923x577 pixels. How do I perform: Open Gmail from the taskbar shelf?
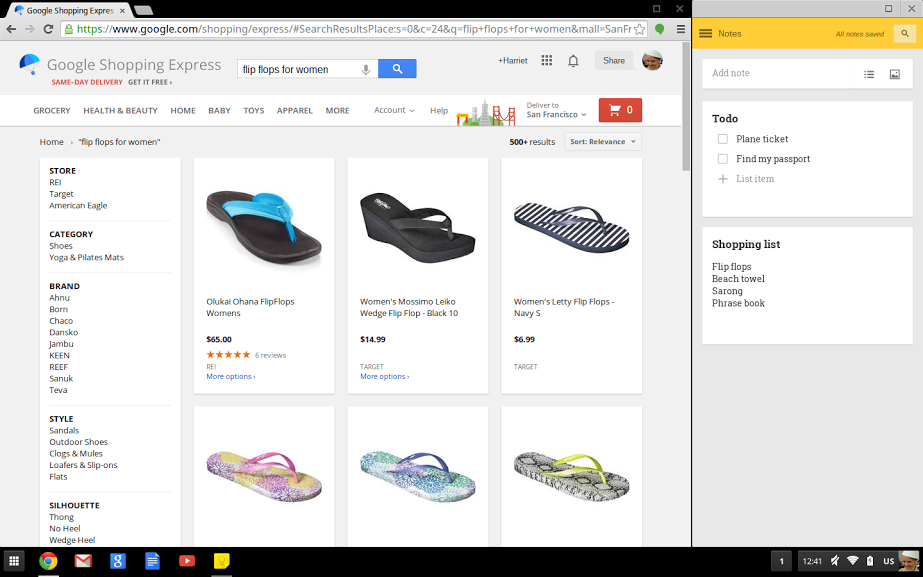(83, 561)
